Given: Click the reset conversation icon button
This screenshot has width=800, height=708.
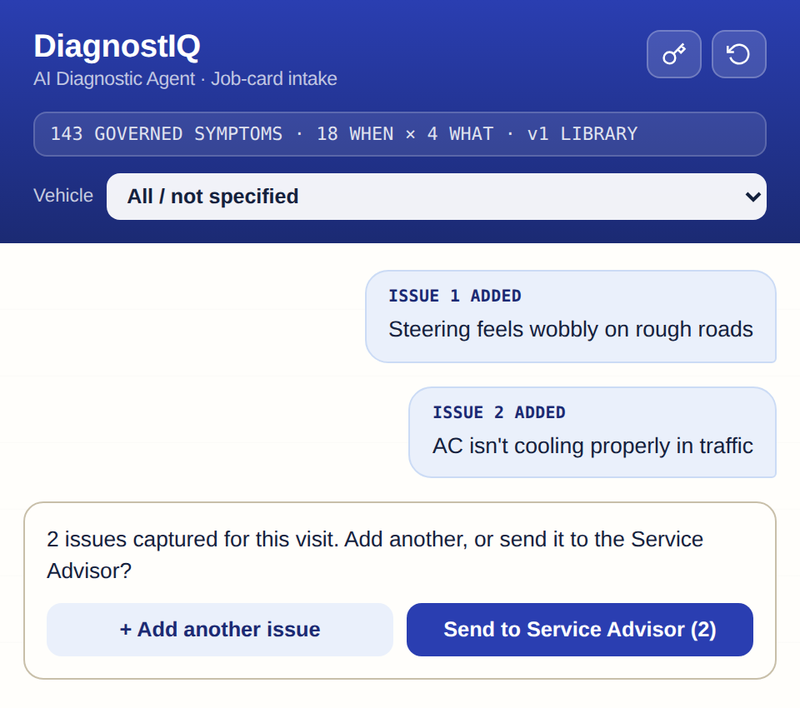Looking at the screenshot, I should click(739, 54).
